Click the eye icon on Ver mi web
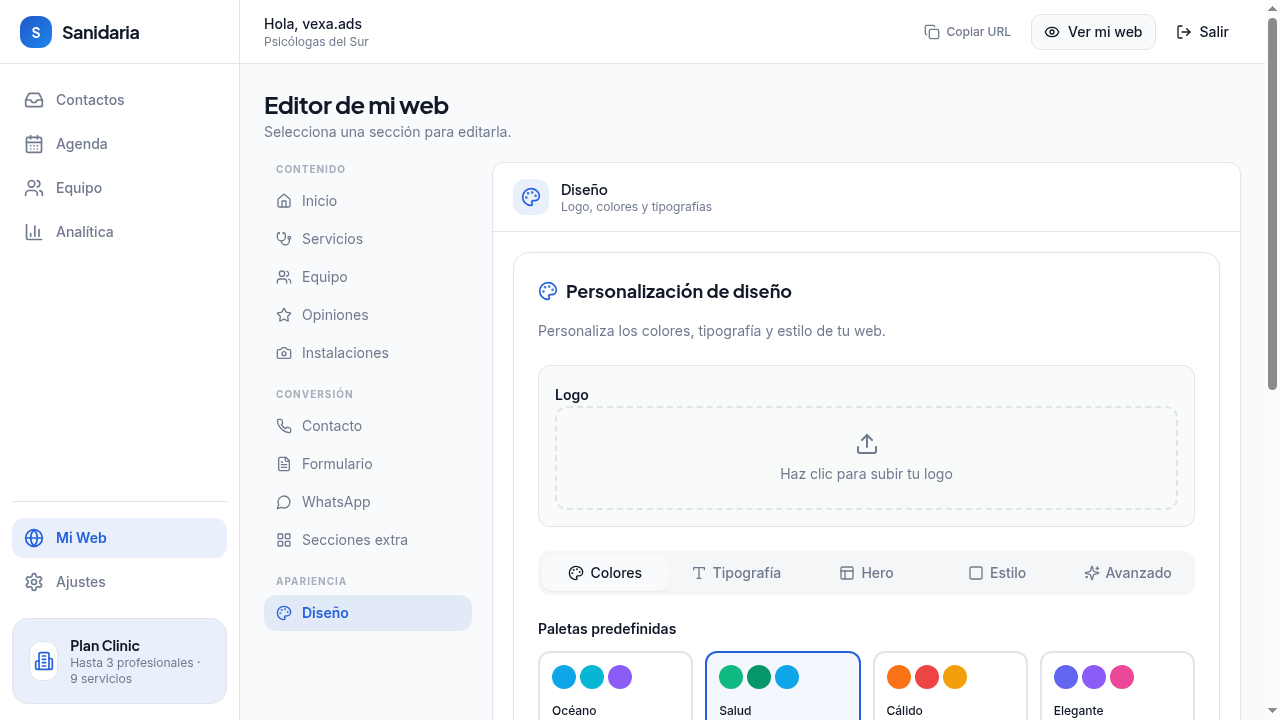Image resolution: width=1280 pixels, height=720 pixels. pyautogui.click(x=1052, y=32)
